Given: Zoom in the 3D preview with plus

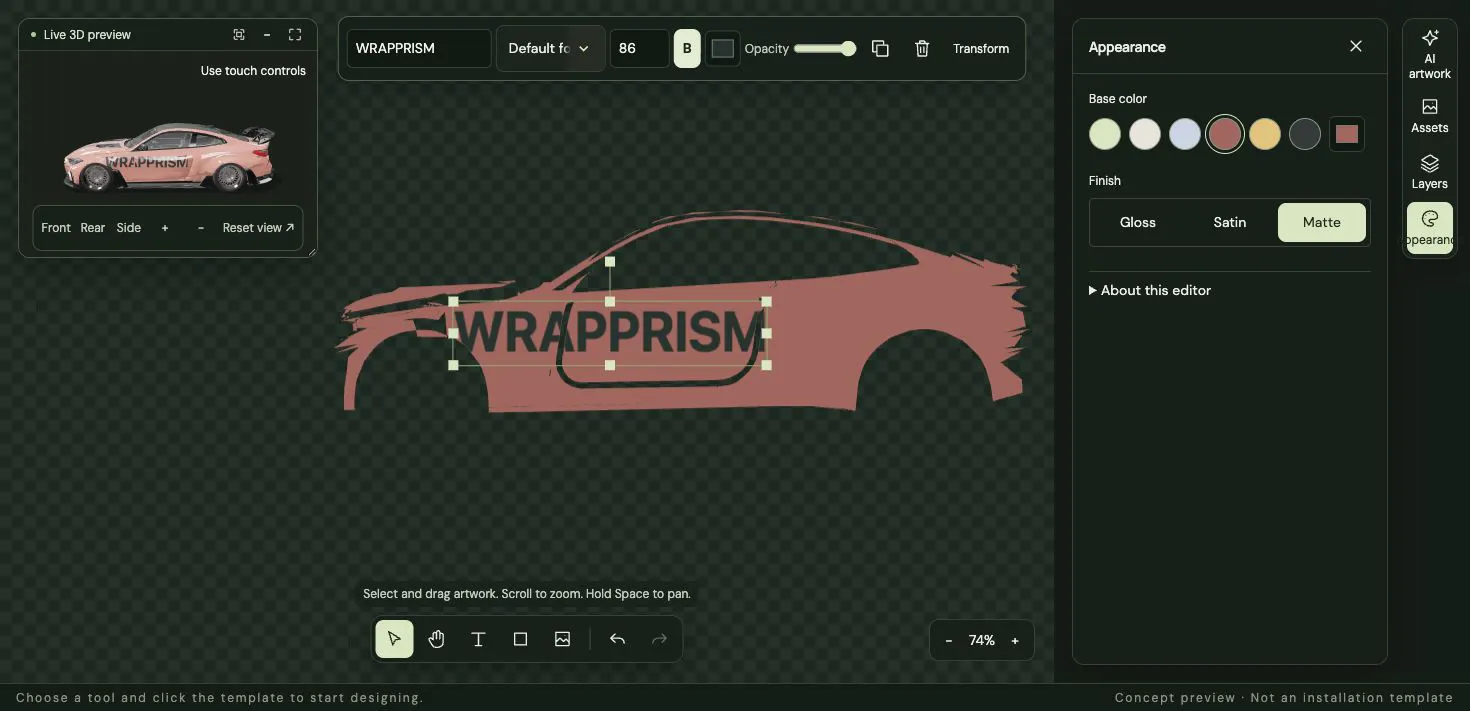Looking at the screenshot, I should click(165, 228).
